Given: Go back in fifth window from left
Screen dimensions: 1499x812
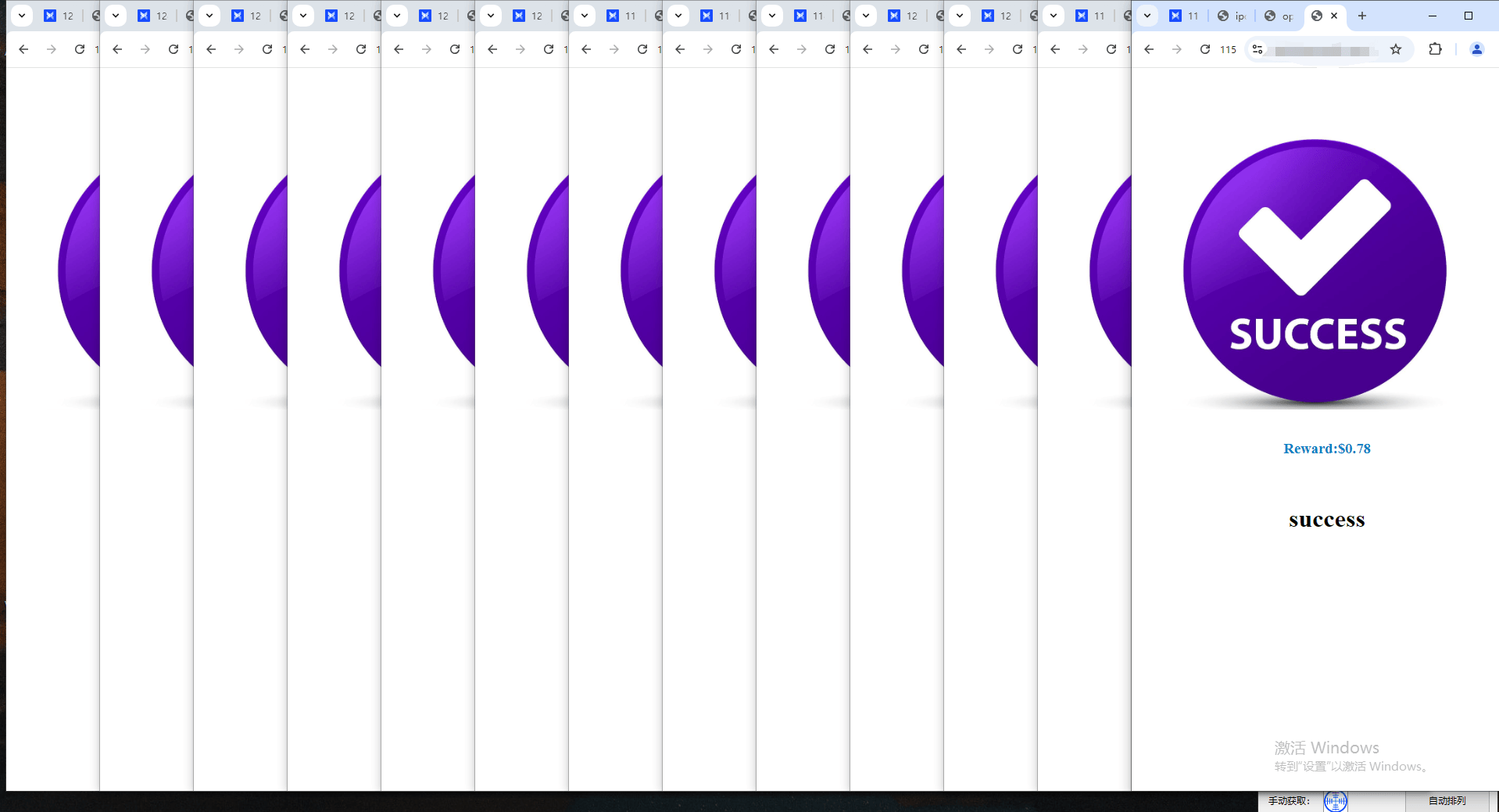Looking at the screenshot, I should (x=399, y=49).
